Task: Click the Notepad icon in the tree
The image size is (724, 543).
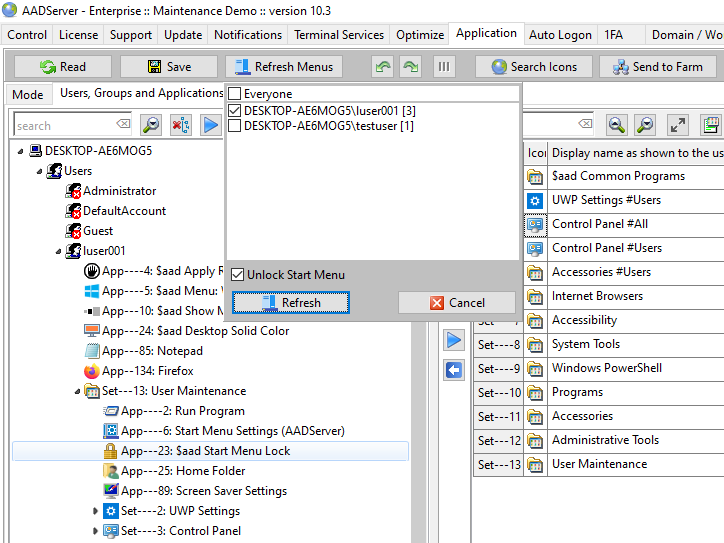Action: (92, 351)
